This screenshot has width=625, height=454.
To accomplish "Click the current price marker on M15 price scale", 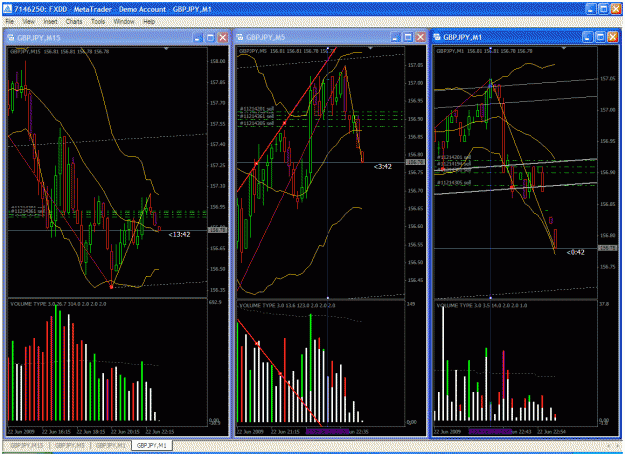I will tap(218, 230).
